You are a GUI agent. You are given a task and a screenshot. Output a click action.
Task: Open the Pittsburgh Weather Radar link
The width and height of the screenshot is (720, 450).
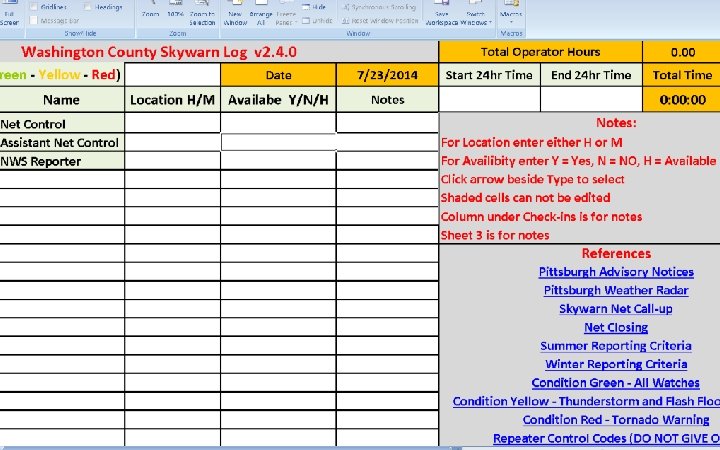click(616, 290)
